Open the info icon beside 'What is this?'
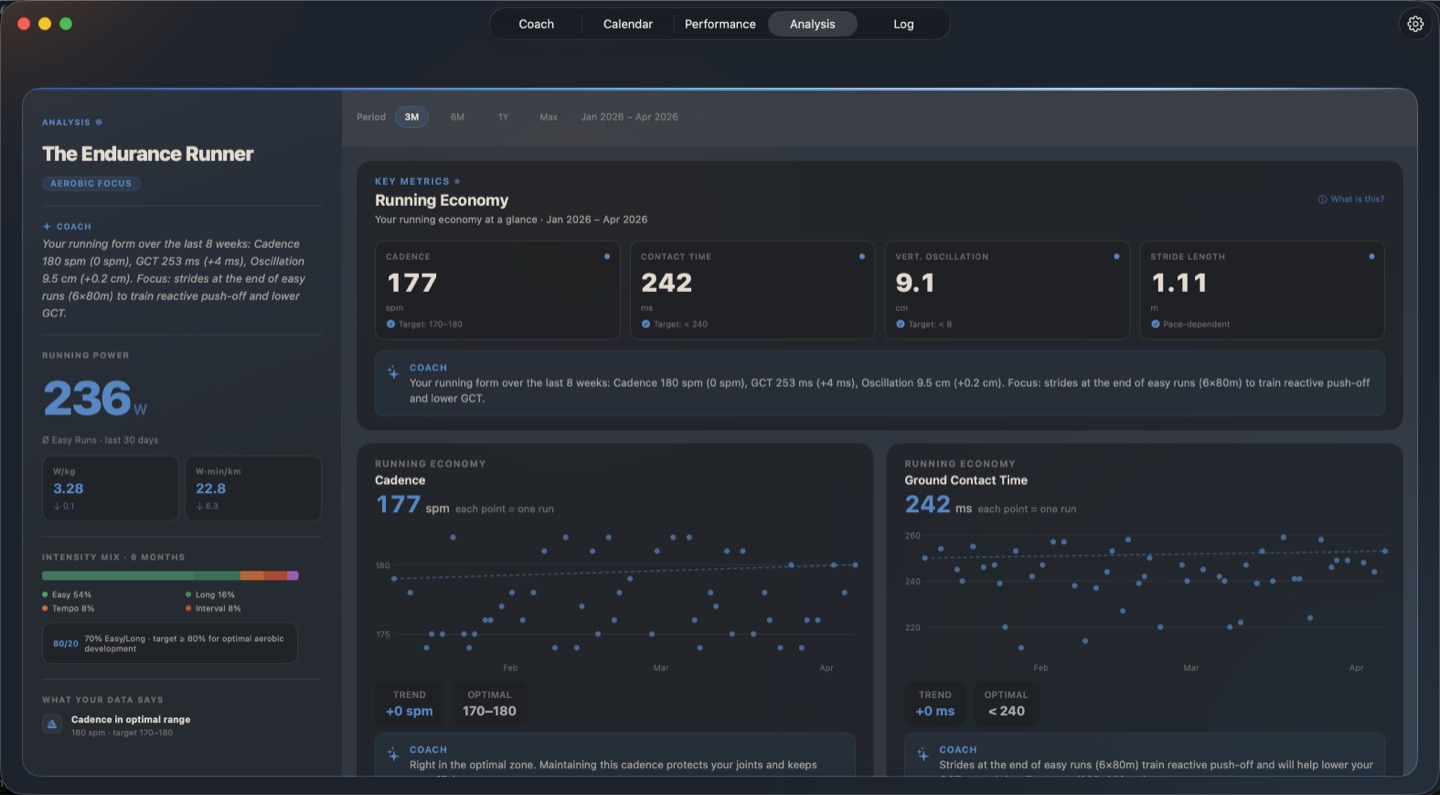 point(1321,199)
